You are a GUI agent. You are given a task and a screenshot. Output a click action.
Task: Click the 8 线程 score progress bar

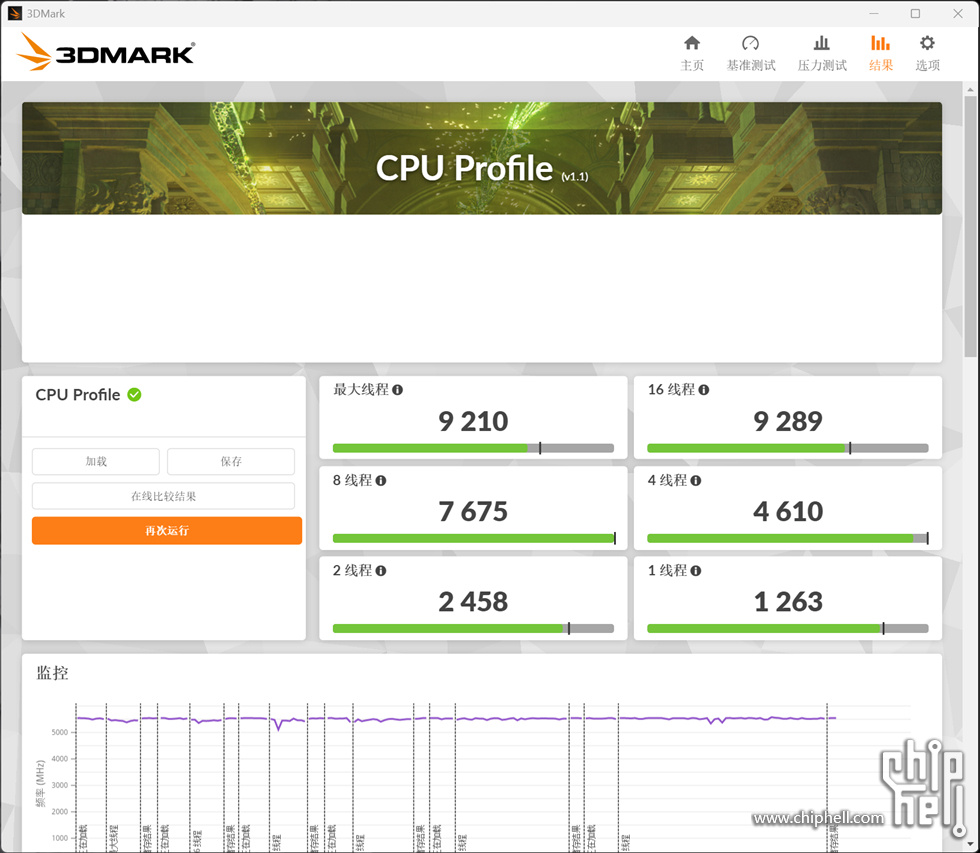473,538
